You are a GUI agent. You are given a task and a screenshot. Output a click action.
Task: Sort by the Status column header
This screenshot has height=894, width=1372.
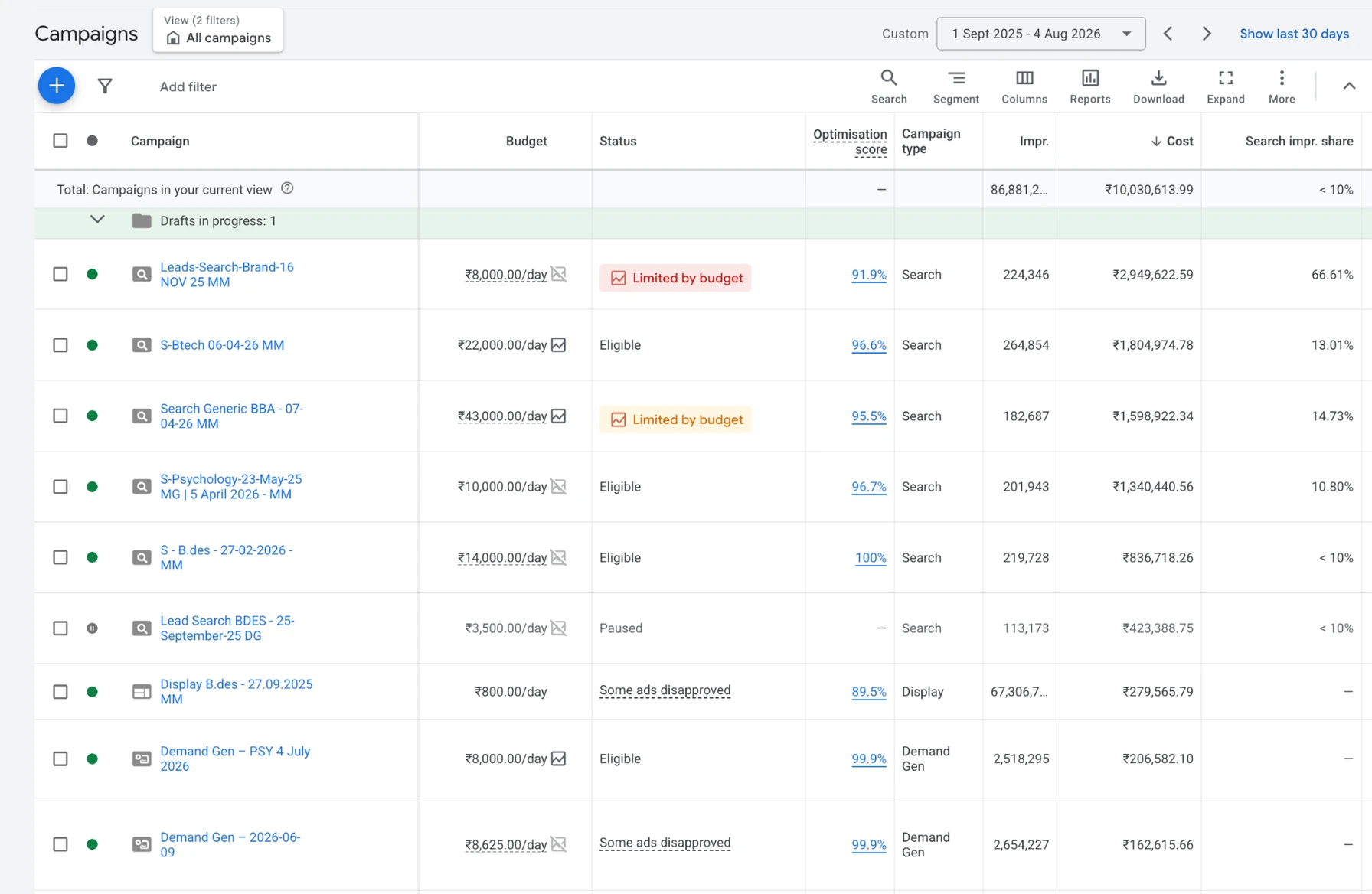pyautogui.click(x=618, y=141)
